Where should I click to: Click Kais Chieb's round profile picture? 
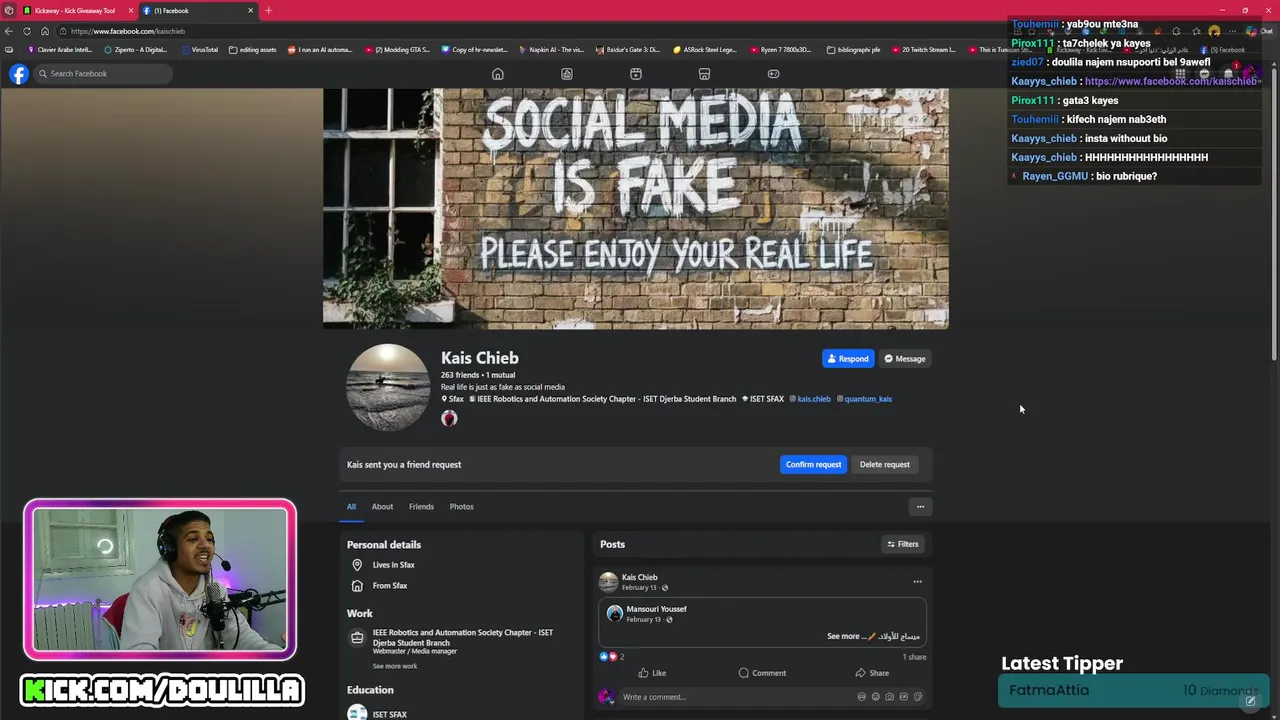click(388, 387)
